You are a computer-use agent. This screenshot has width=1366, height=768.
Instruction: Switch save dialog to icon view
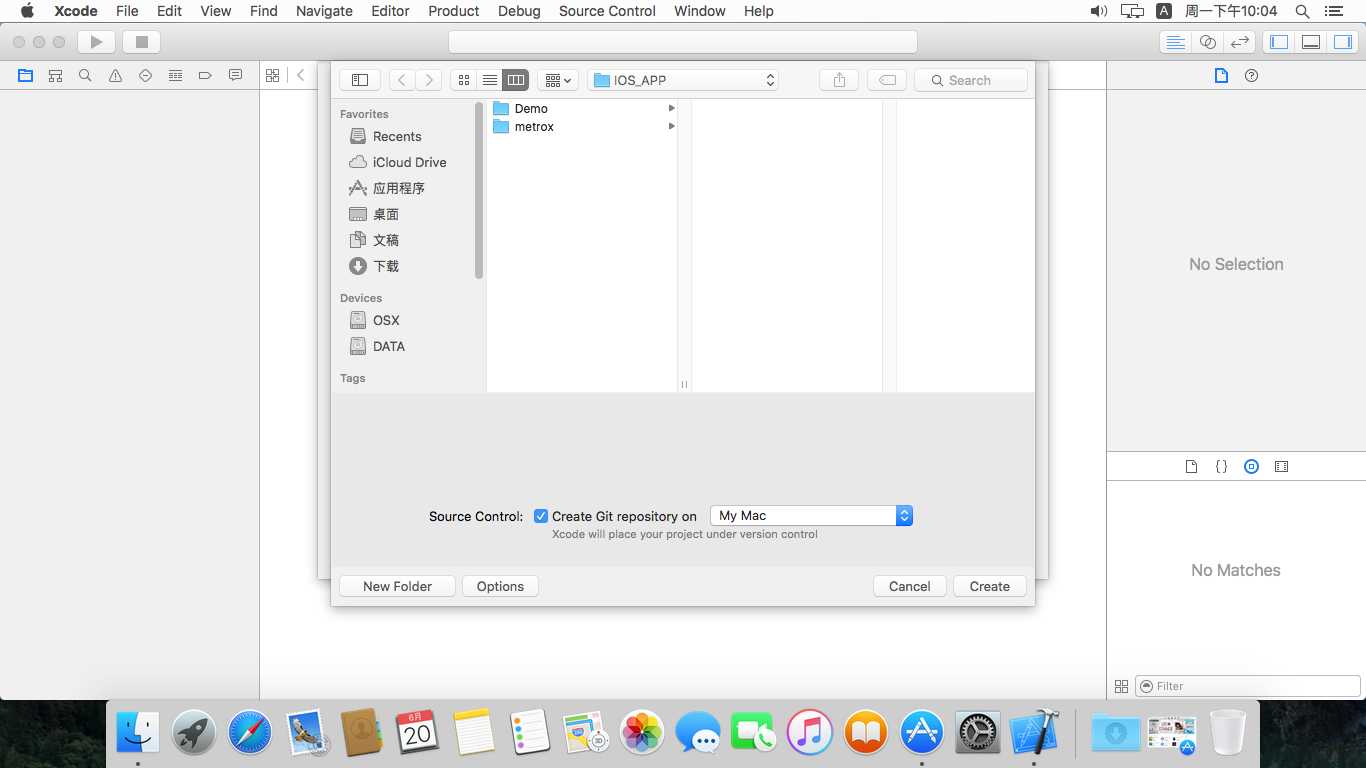464,80
